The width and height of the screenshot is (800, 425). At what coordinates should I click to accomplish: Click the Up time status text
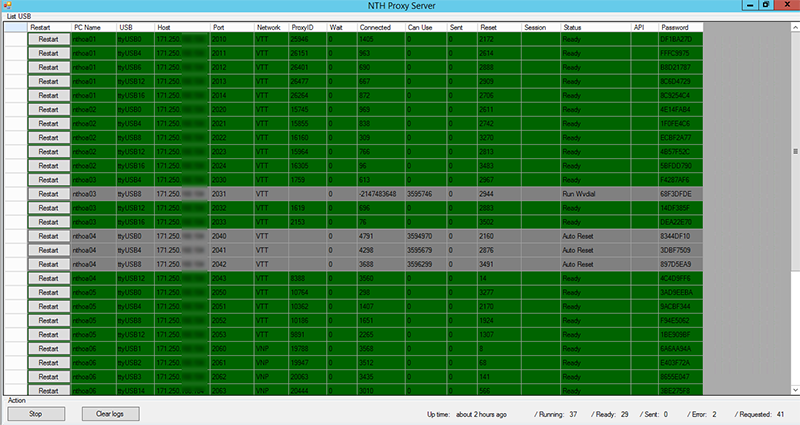[467, 414]
